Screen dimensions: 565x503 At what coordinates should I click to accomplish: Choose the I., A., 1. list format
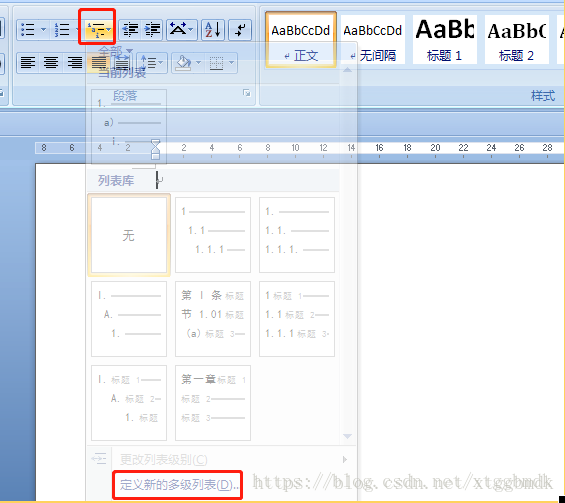(x=129, y=319)
